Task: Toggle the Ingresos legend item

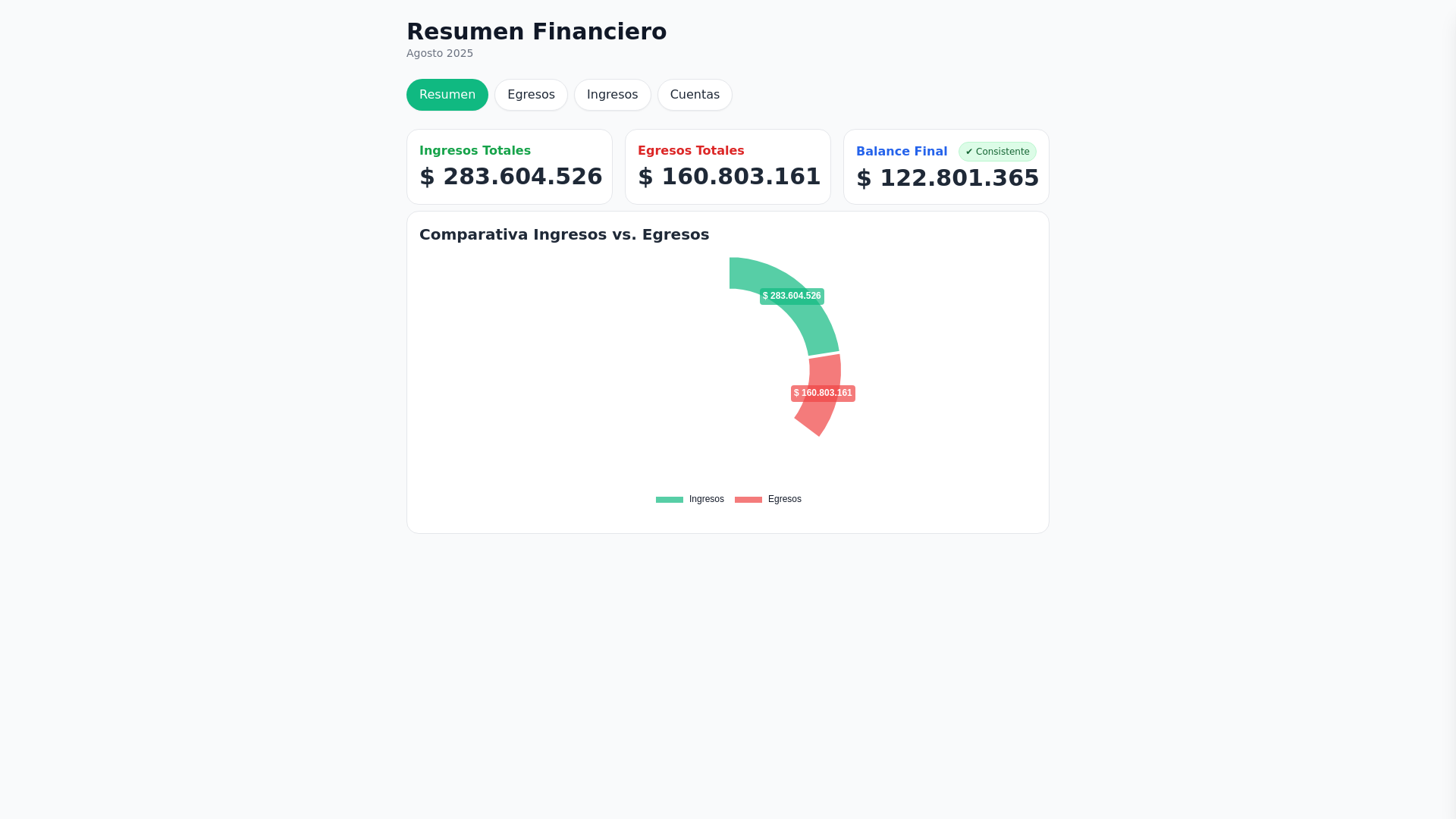Action: (x=690, y=499)
